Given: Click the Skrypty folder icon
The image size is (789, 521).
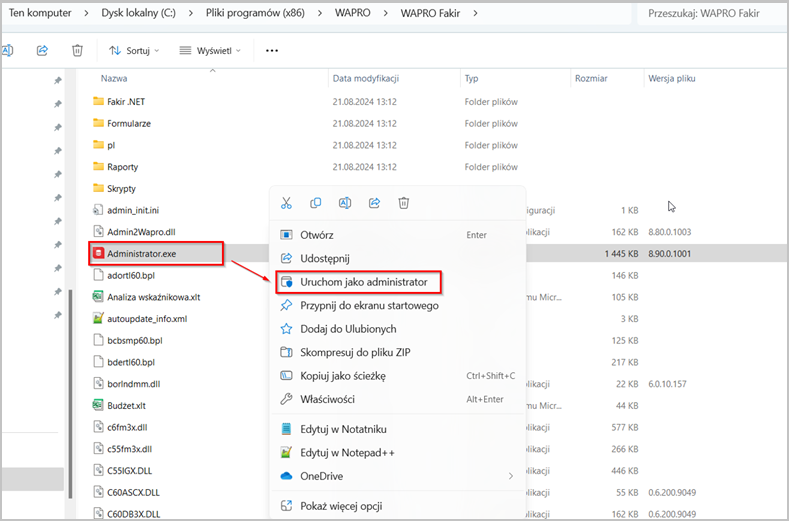Looking at the screenshot, I should pyautogui.click(x=99, y=188).
